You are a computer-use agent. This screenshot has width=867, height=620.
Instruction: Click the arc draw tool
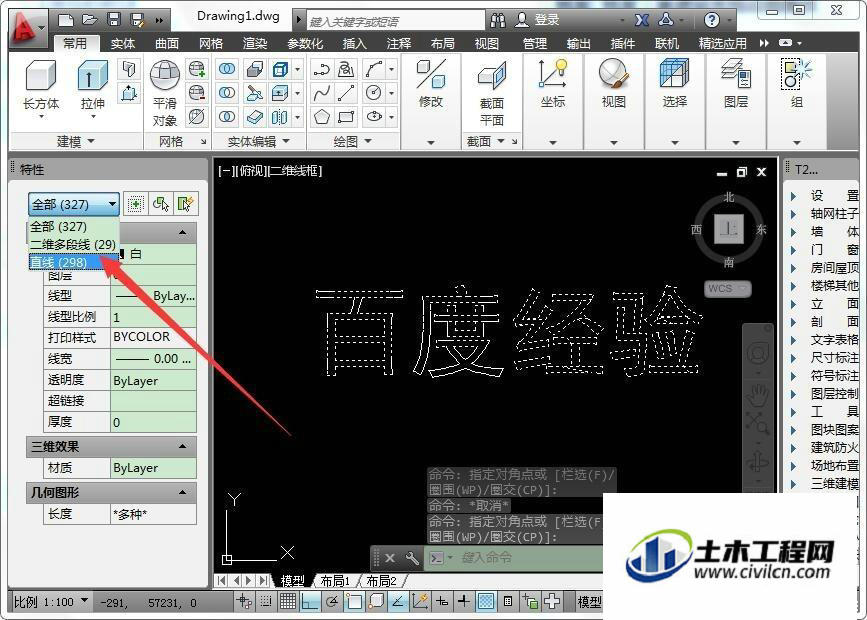coord(374,69)
